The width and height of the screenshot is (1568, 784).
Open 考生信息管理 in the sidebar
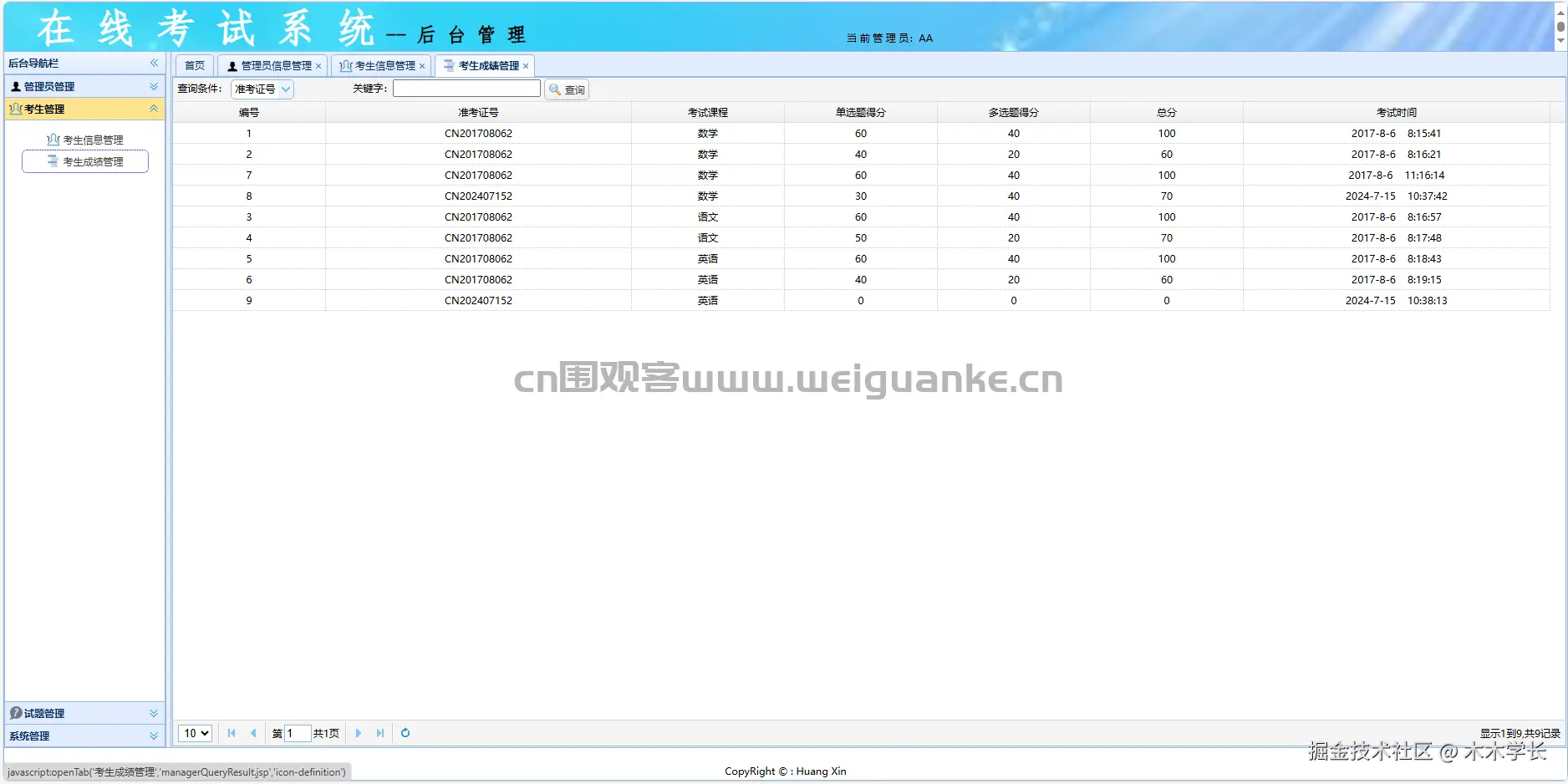pyautogui.click(x=85, y=140)
